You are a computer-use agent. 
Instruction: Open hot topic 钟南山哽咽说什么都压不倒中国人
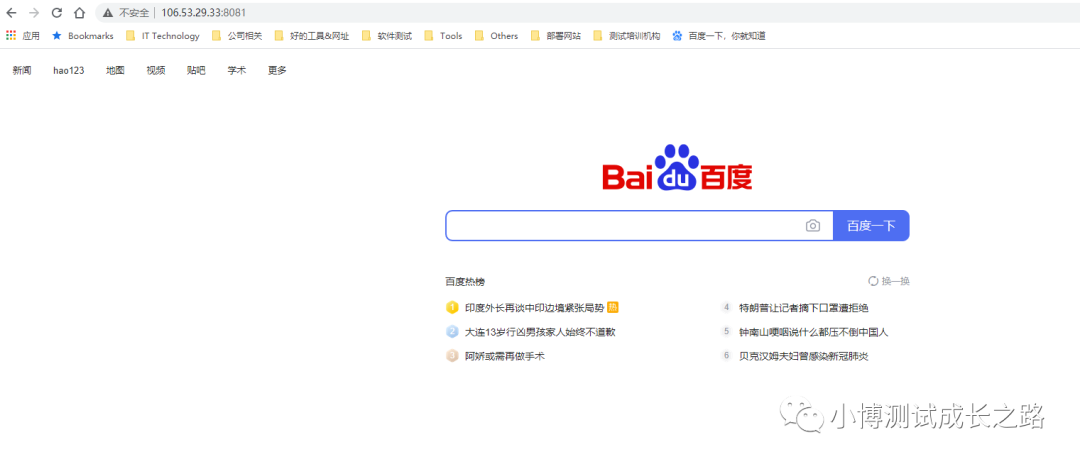[x=814, y=332]
